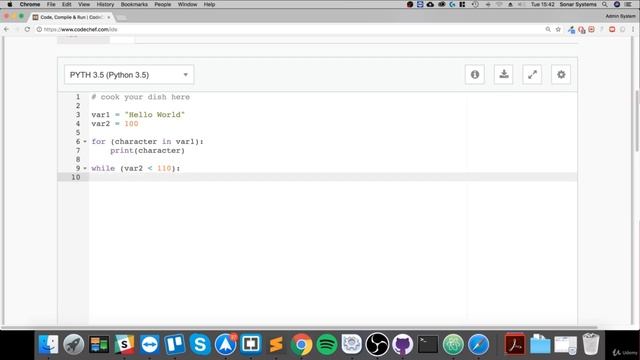Open editor settings gear
This screenshot has width=640, height=360.
tap(561, 75)
